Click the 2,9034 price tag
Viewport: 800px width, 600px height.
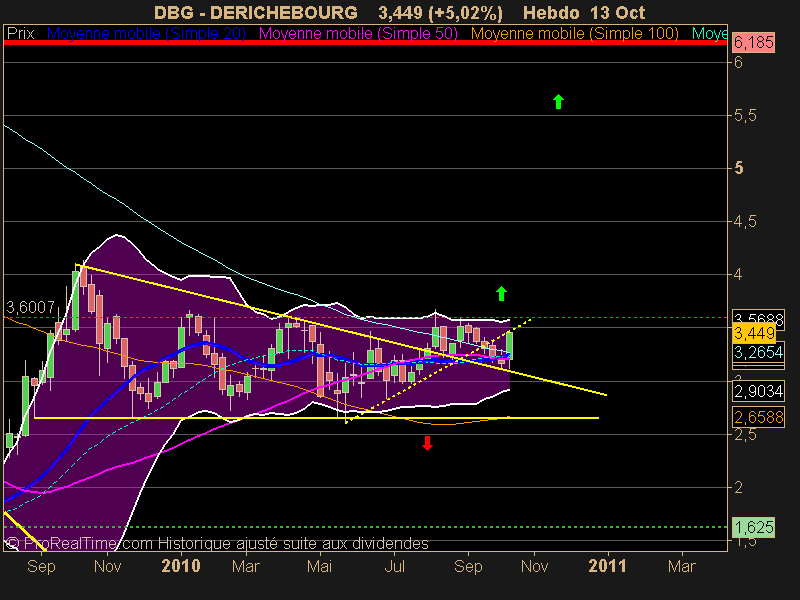[759, 391]
